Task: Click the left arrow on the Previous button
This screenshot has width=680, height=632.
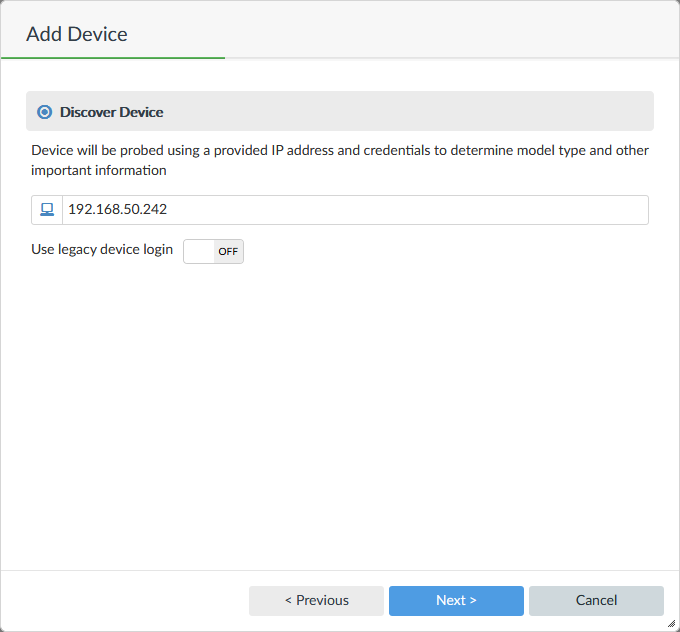Action: (x=289, y=600)
